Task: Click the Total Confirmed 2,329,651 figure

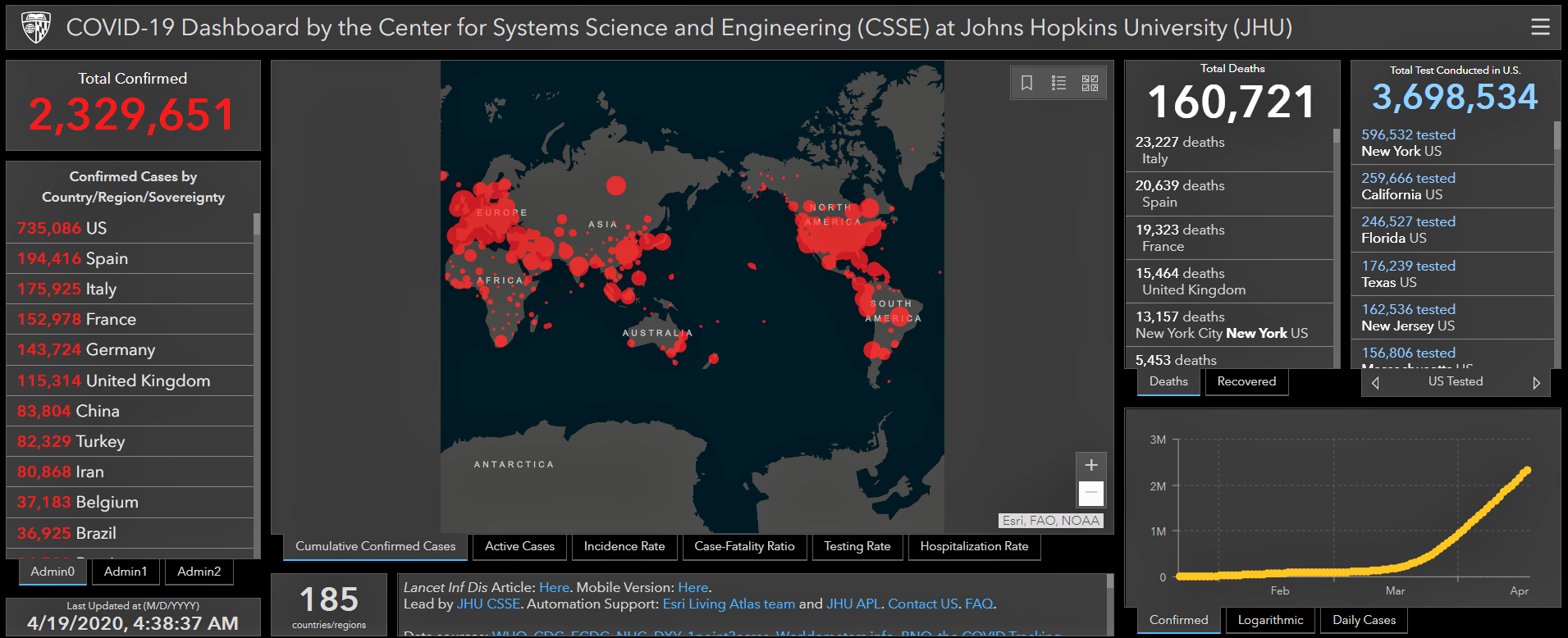Action: point(132,114)
